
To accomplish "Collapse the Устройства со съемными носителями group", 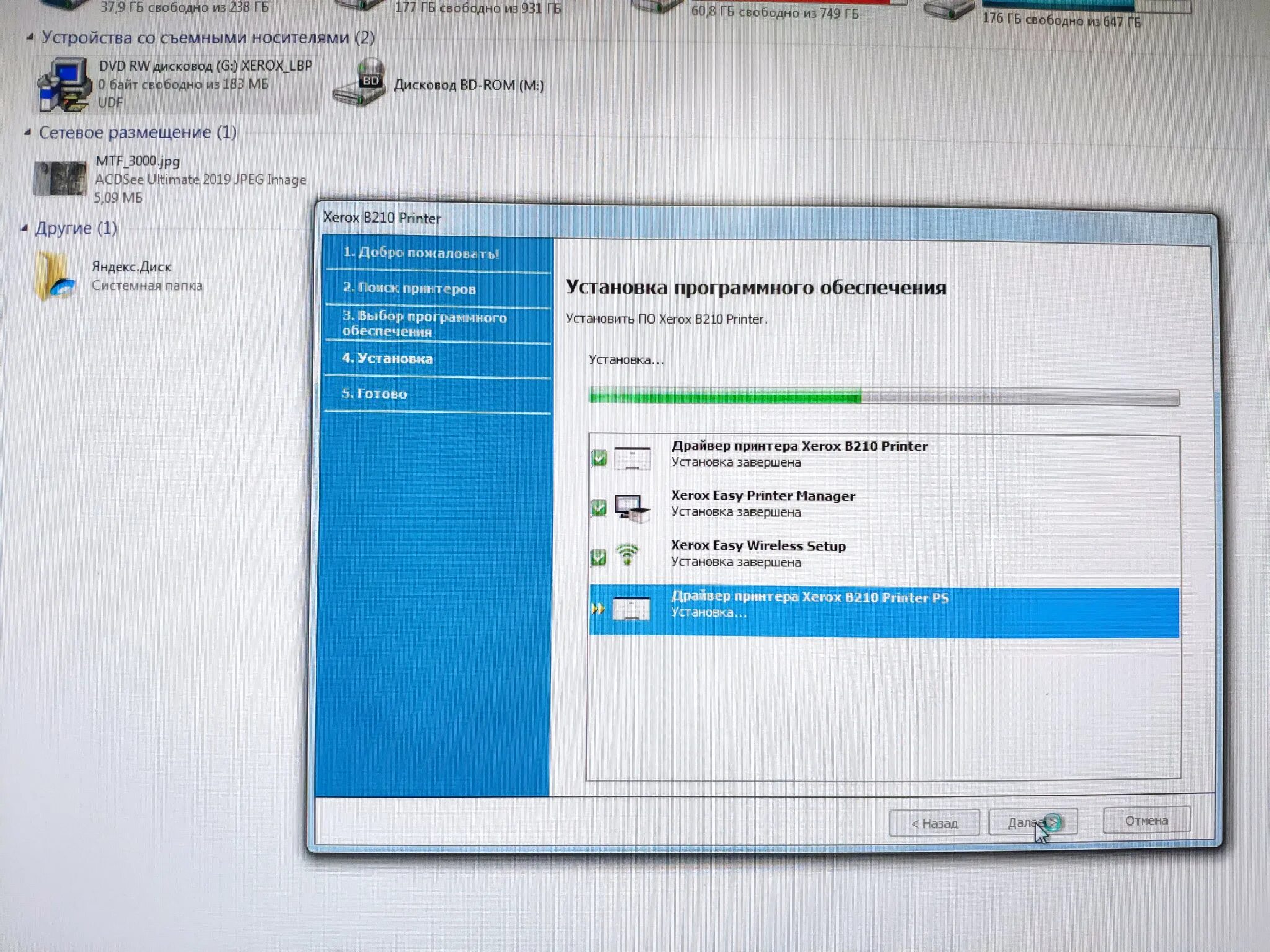I will 30,38.
